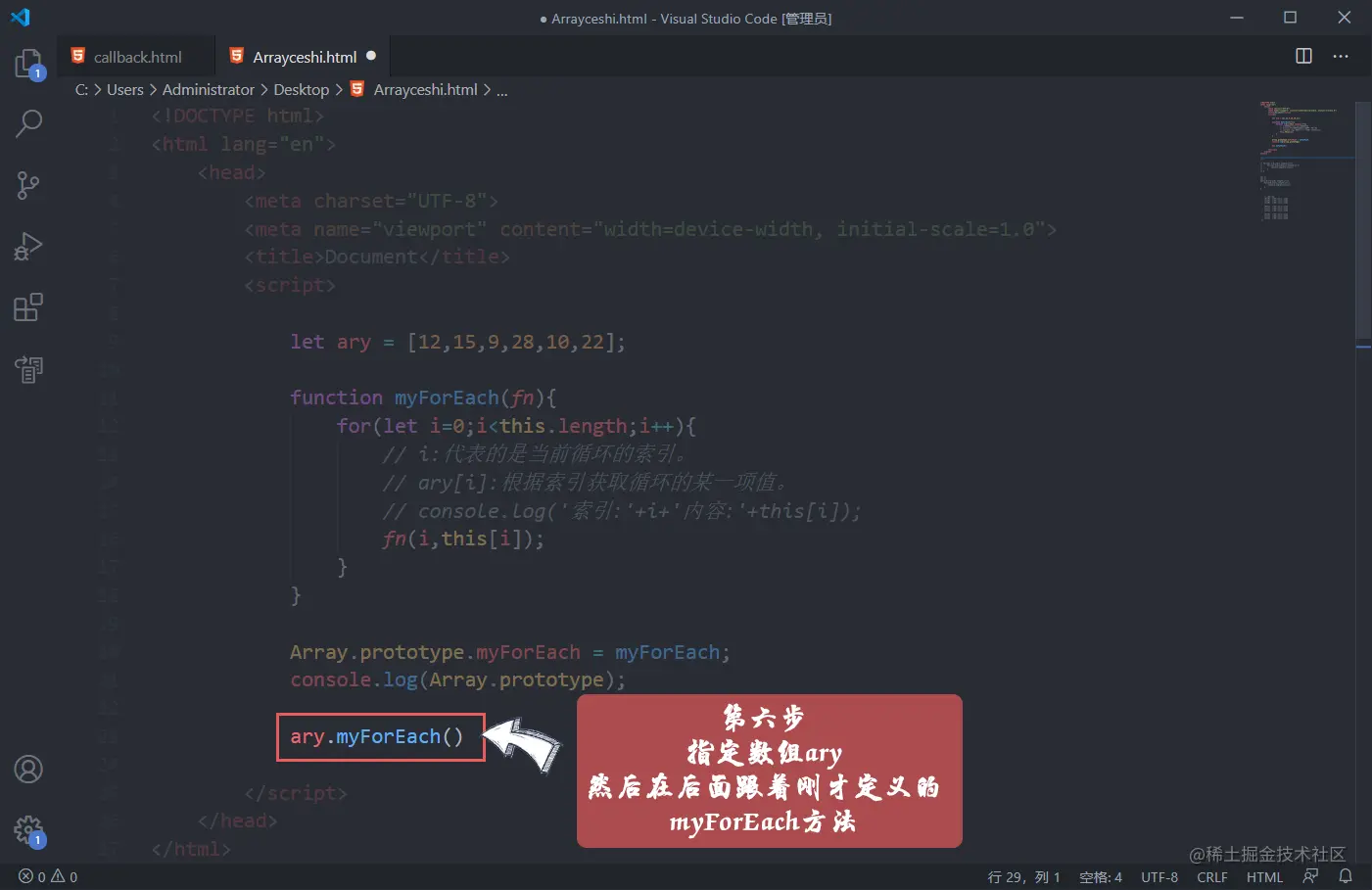This screenshot has width=1372, height=890.
Task: Open the editor More Actions ellipsis
Action: [1341, 56]
